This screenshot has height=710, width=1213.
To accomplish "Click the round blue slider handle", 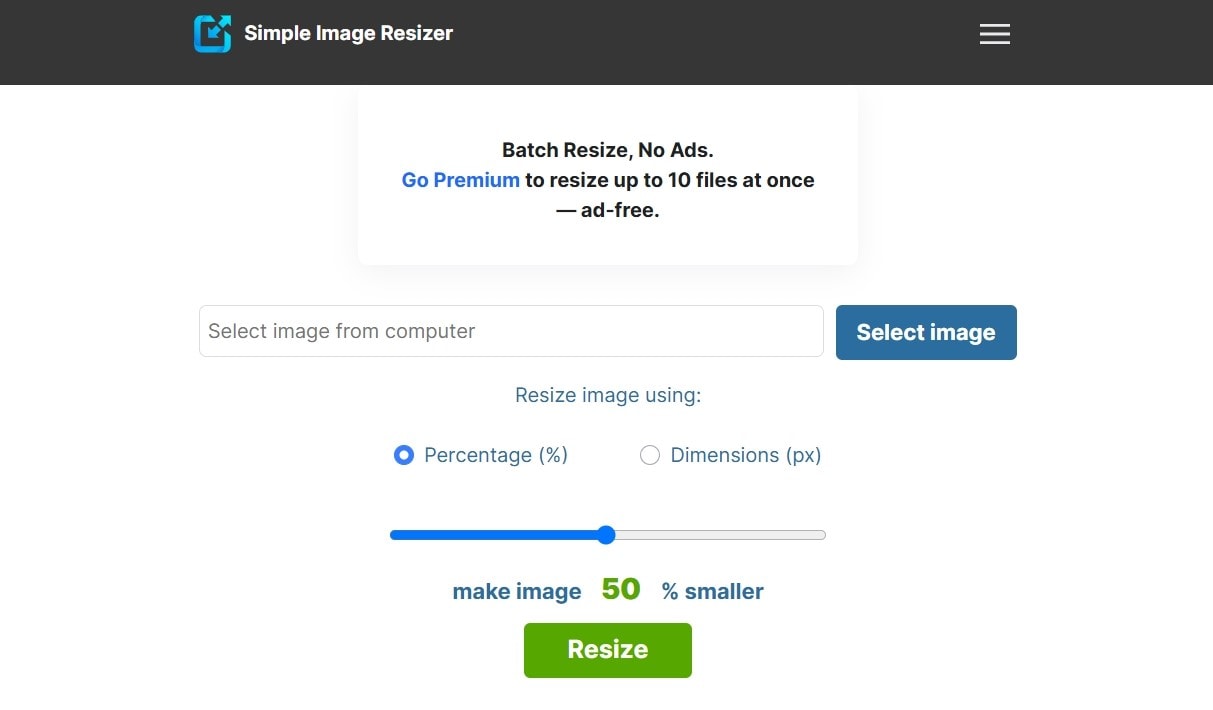I will point(606,535).
